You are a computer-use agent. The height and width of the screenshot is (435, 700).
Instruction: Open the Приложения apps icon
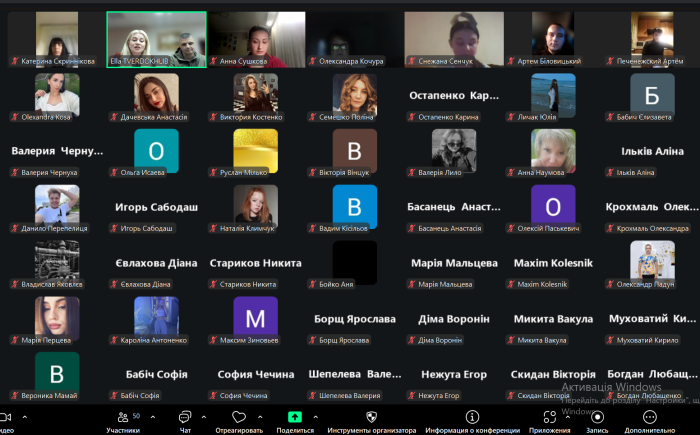click(x=549, y=417)
